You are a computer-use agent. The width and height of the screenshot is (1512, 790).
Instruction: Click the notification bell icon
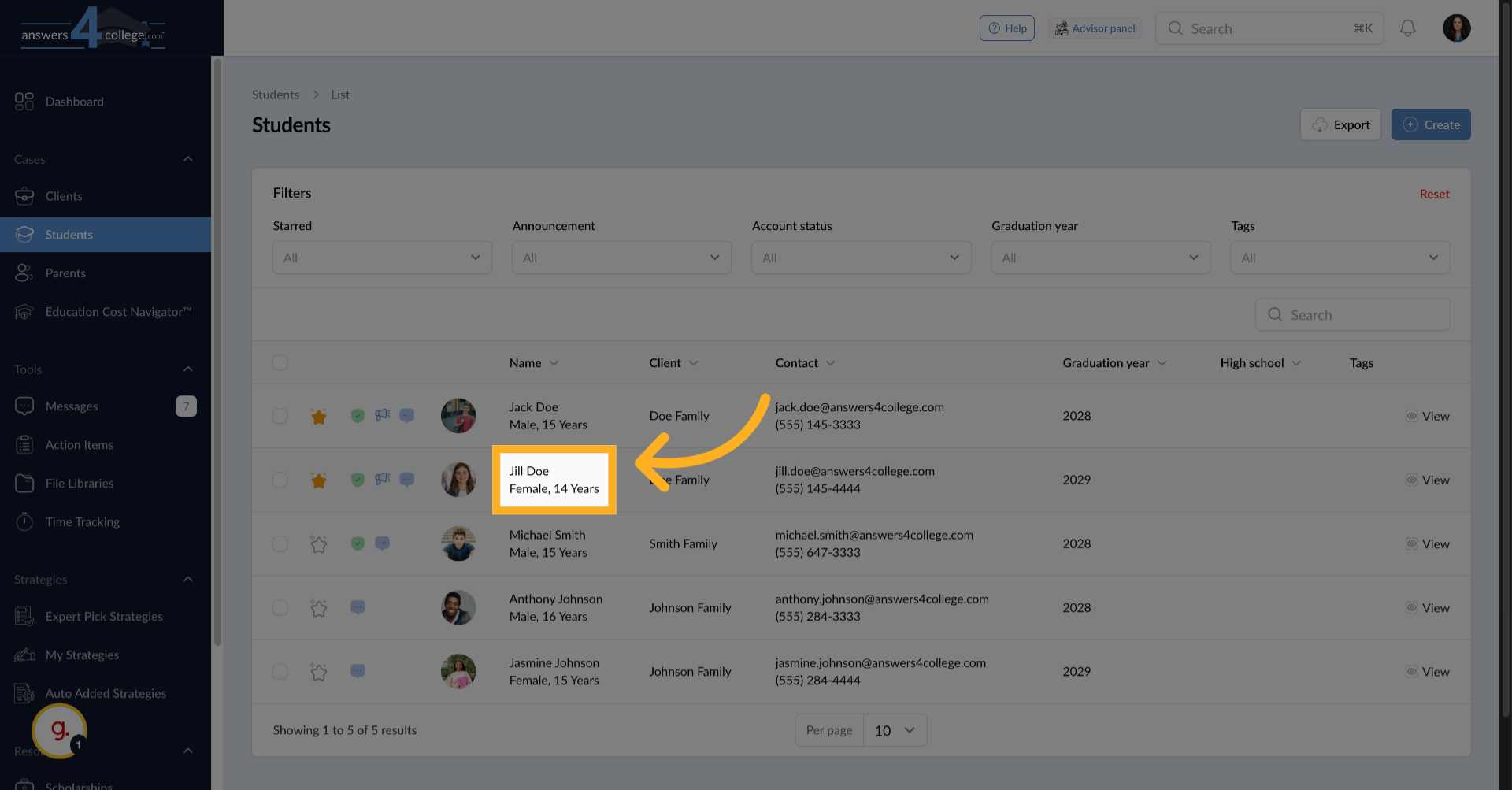1407,28
